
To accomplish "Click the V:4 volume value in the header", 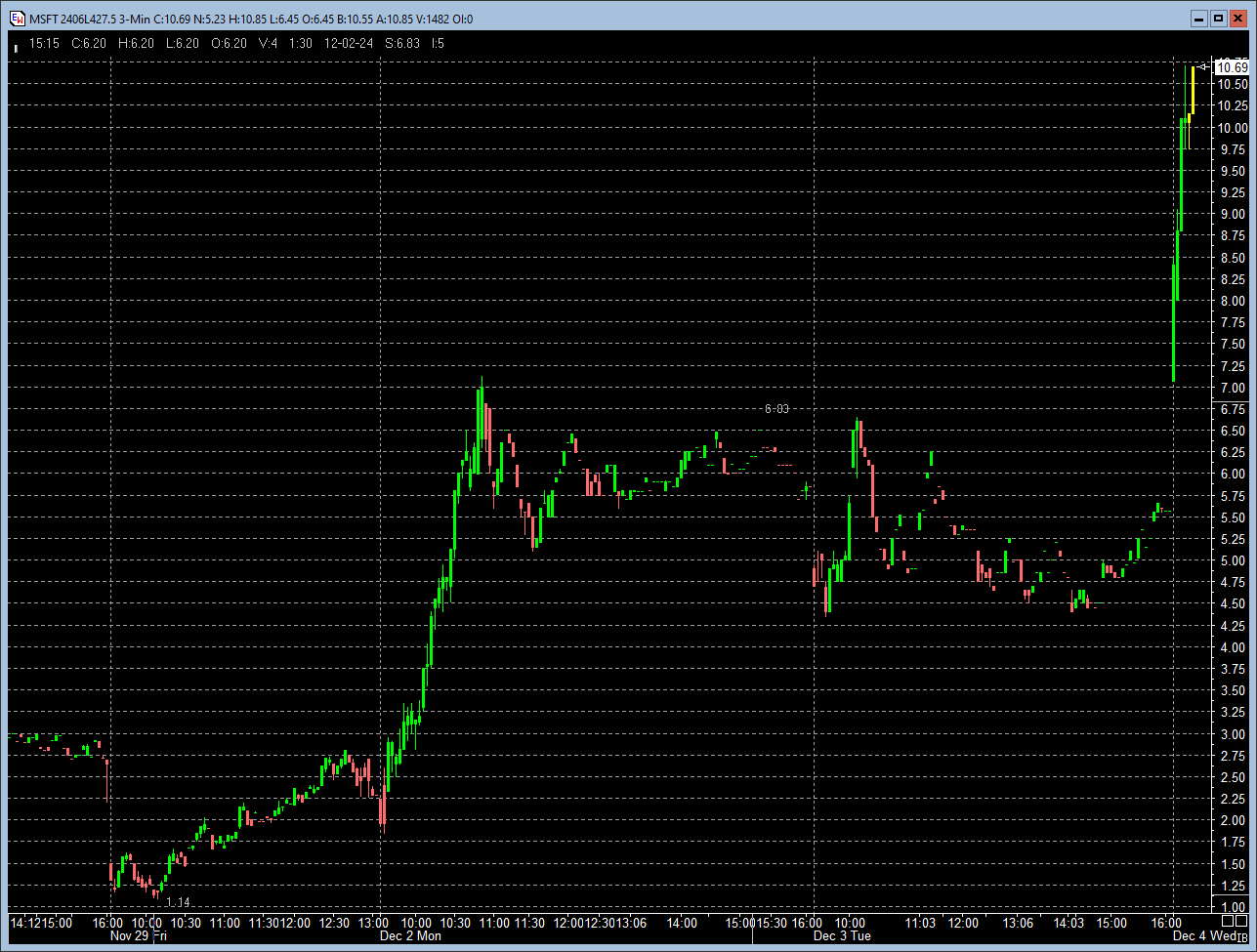I will pyautogui.click(x=268, y=43).
